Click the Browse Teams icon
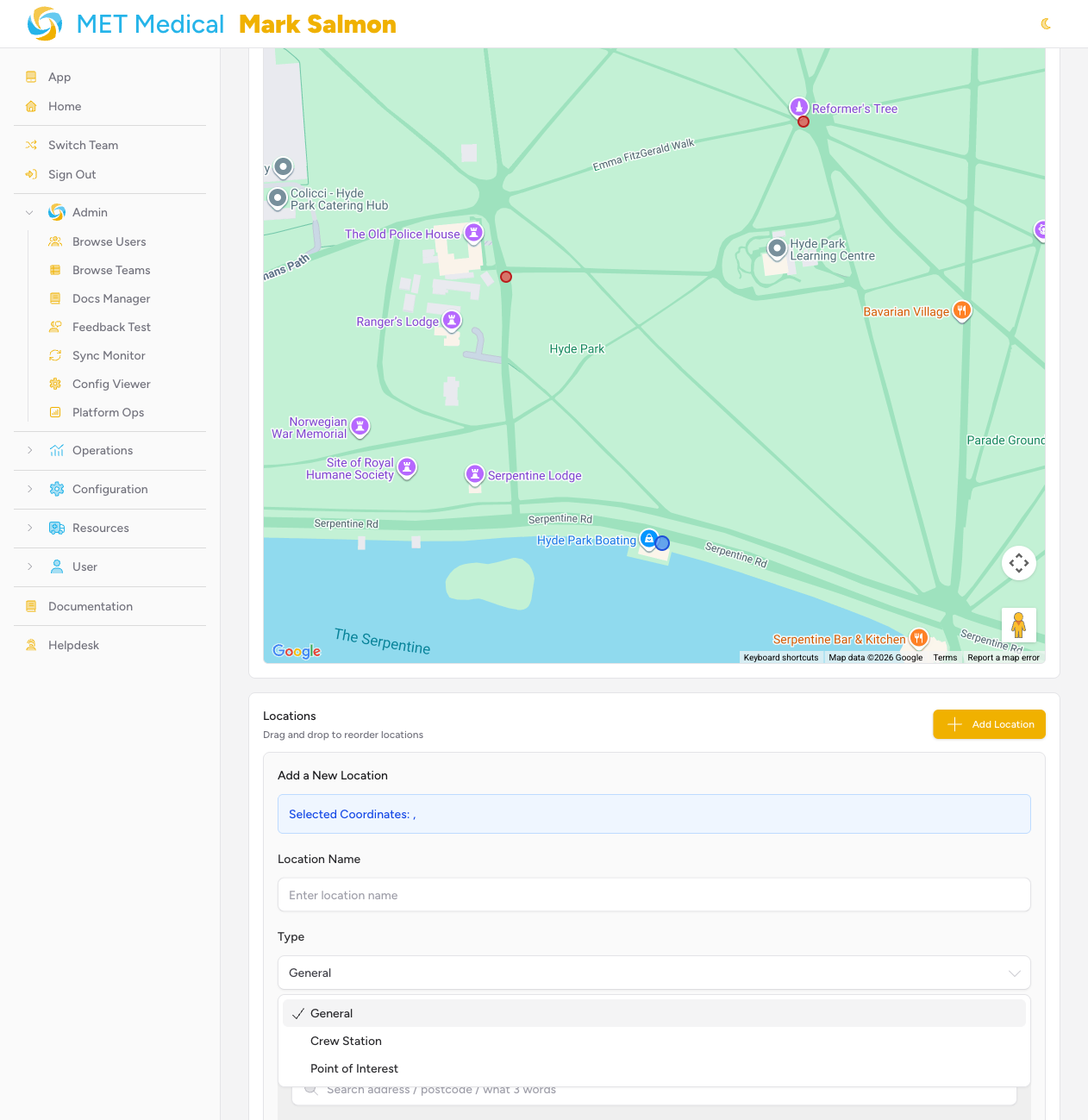This screenshot has width=1088, height=1120. (x=55, y=270)
